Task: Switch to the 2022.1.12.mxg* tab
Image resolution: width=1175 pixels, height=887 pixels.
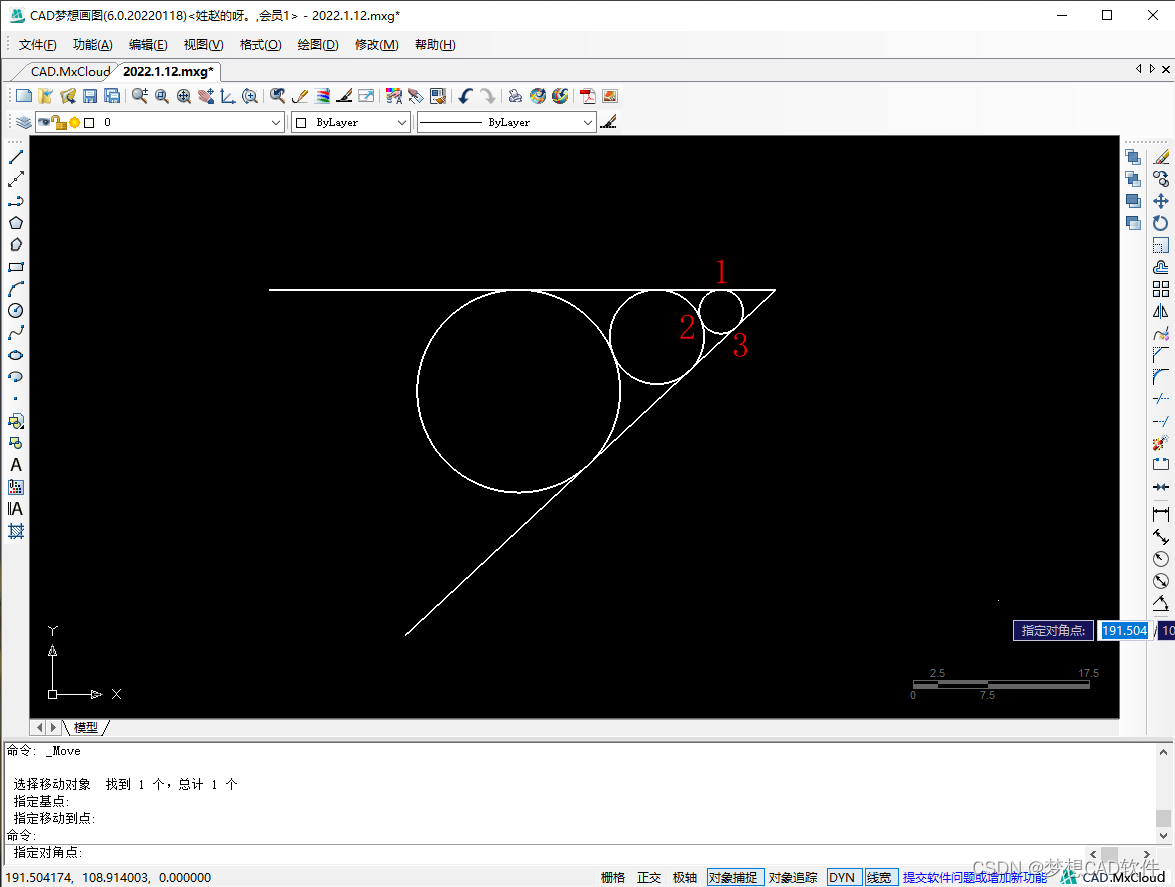Action: tap(168, 71)
